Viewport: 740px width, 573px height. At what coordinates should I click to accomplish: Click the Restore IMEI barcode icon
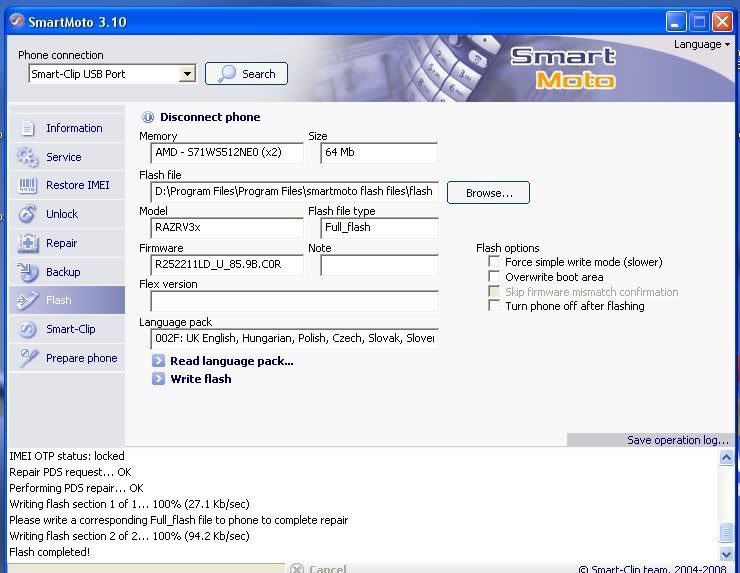[x=27, y=185]
